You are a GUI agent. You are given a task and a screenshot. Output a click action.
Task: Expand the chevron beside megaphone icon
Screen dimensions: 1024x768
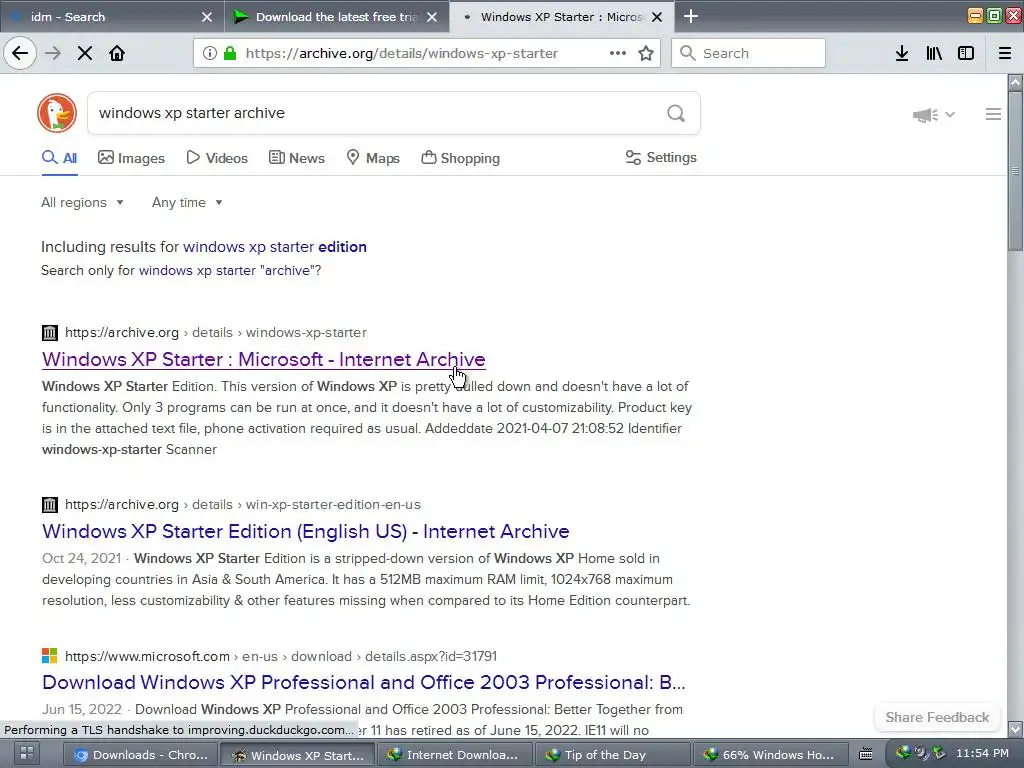click(950, 114)
